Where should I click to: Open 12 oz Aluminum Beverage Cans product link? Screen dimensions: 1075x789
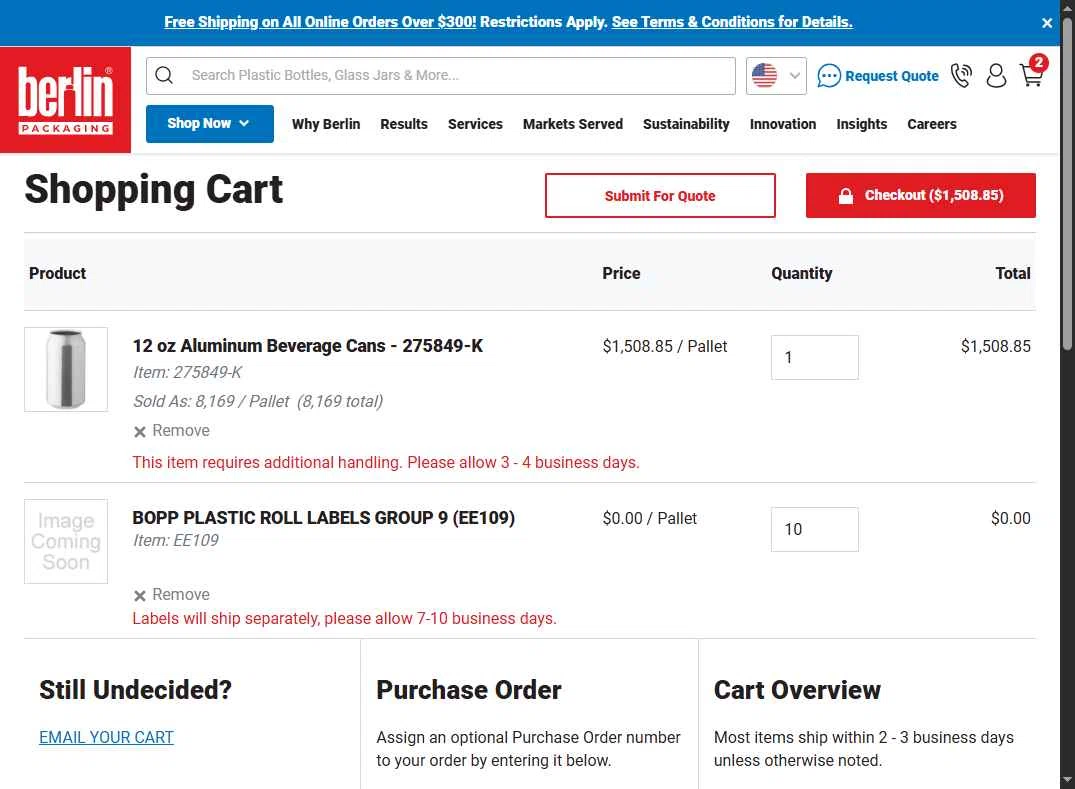(308, 346)
